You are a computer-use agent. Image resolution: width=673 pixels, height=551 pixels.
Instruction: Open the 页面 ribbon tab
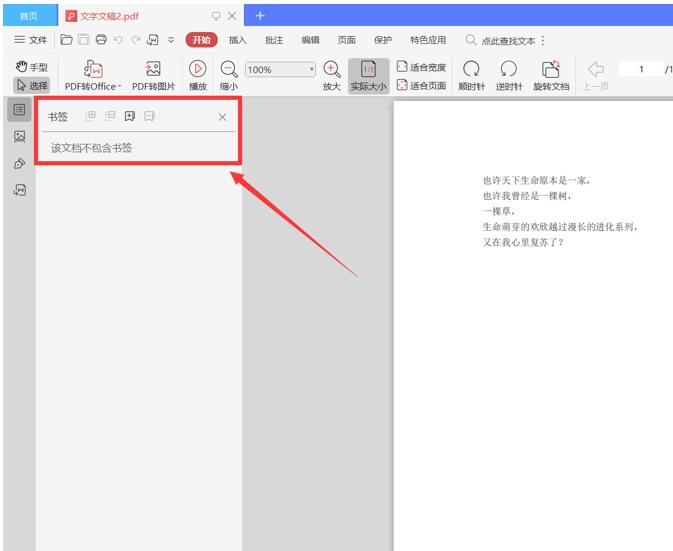click(346, 40)
